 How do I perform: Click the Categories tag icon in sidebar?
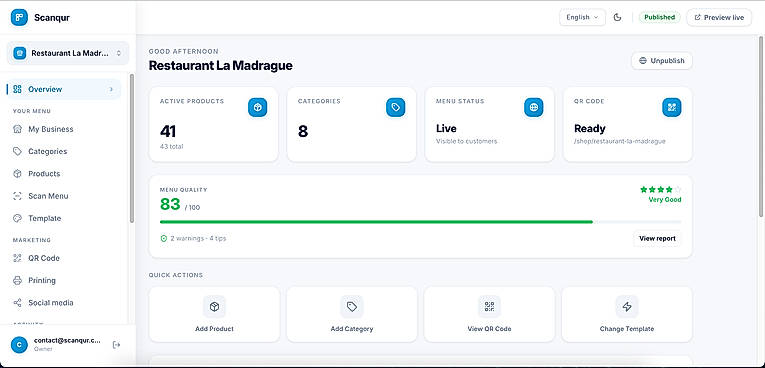tap(18, 151)
